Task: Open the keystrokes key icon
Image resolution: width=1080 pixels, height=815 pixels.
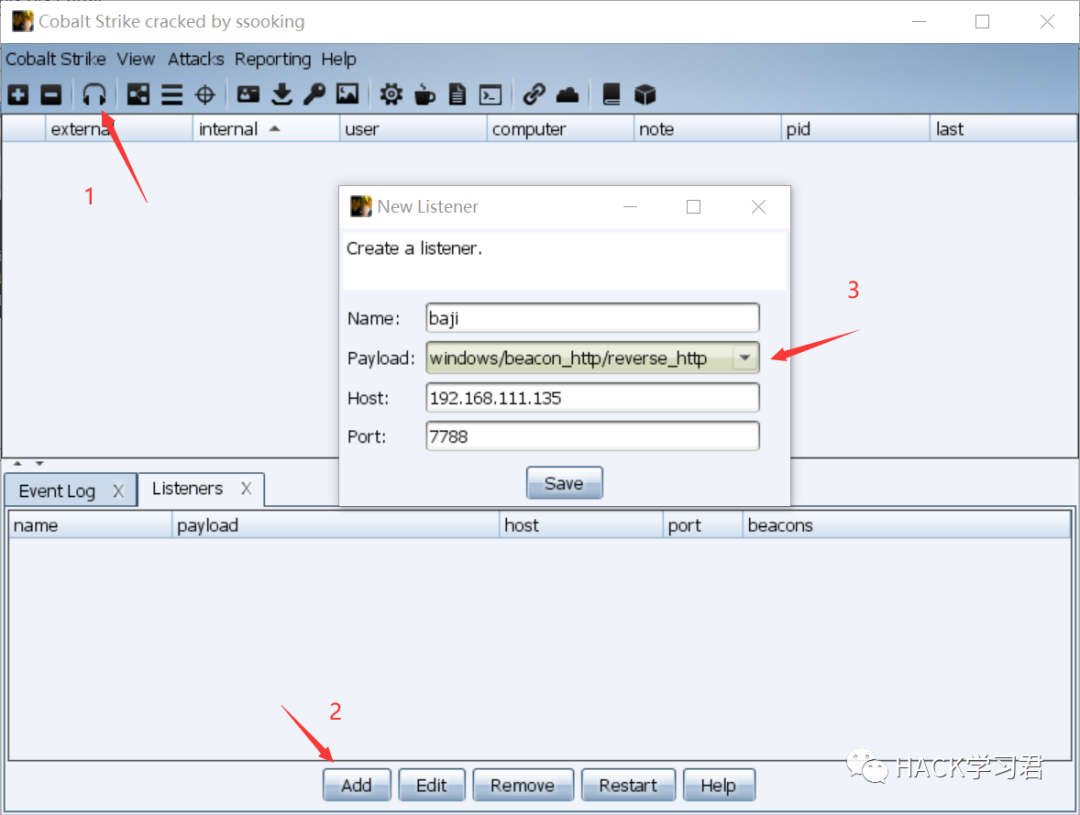Action: point(314,94)
